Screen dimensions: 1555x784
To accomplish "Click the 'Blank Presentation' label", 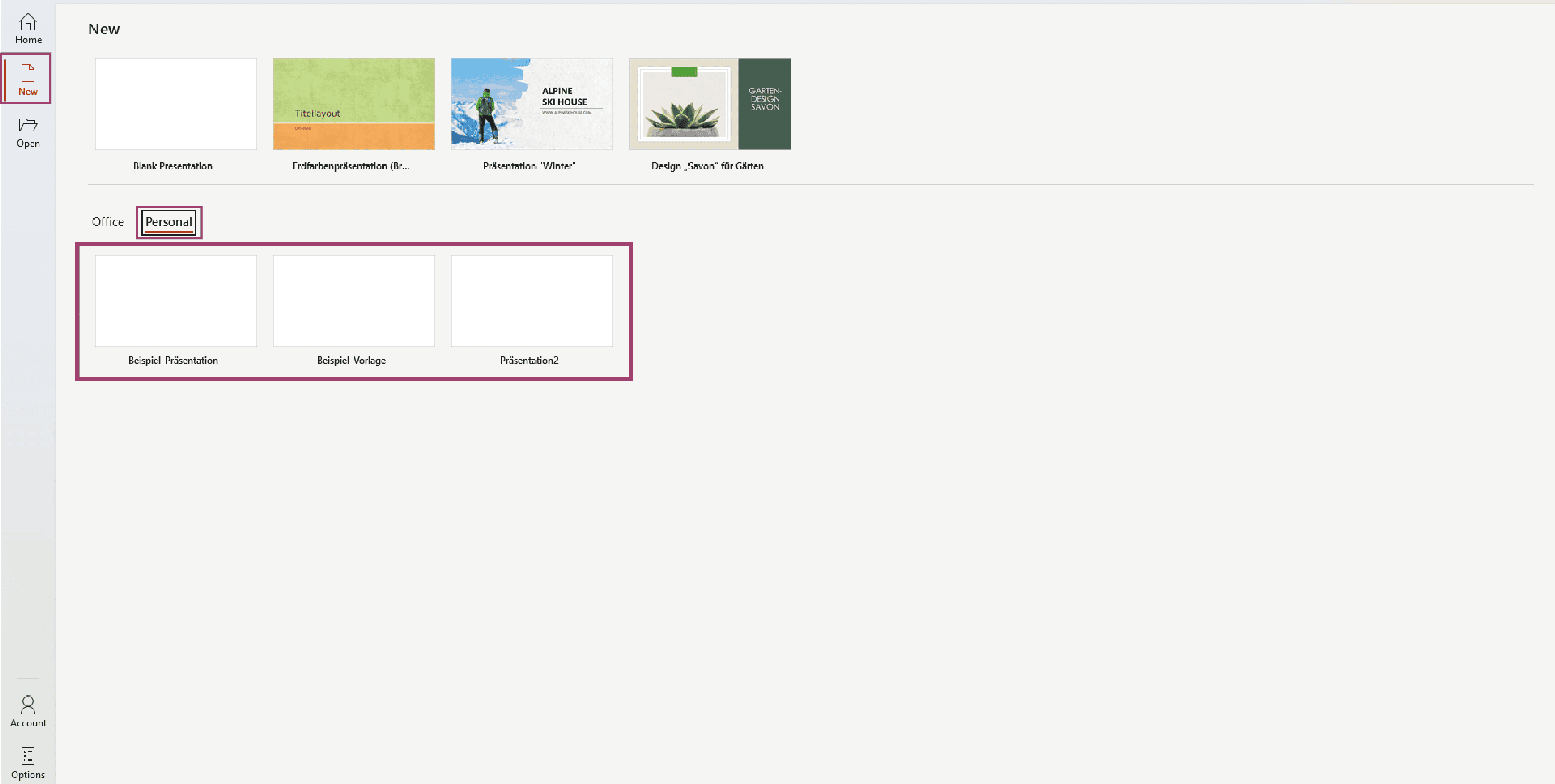I will (x=173, y=166).
